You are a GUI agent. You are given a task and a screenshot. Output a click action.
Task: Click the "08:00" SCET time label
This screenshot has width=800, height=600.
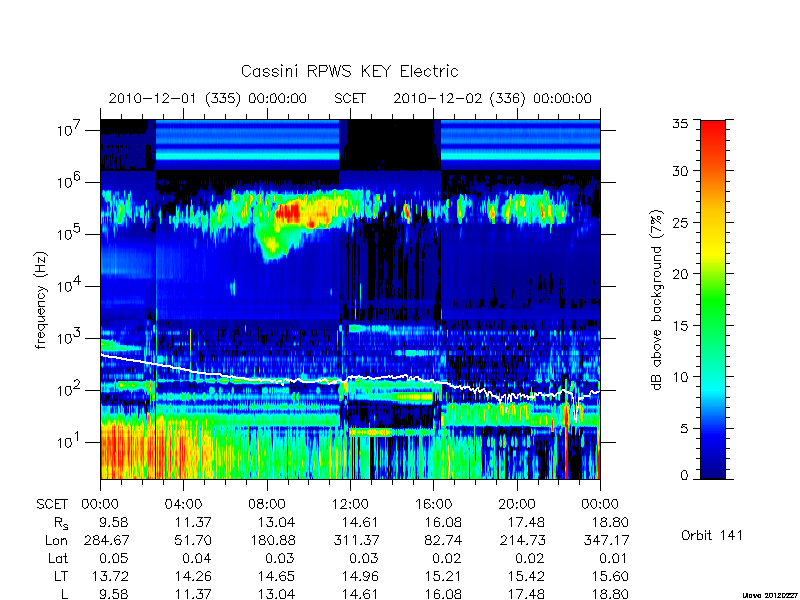266,505
